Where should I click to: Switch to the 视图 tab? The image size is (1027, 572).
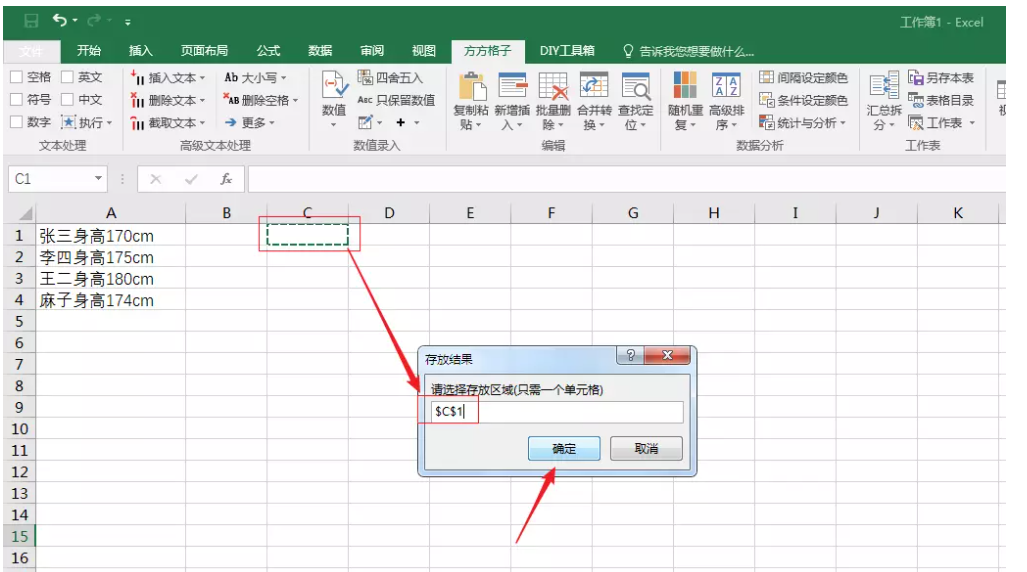pyautogui.click(x=424, y=50)
